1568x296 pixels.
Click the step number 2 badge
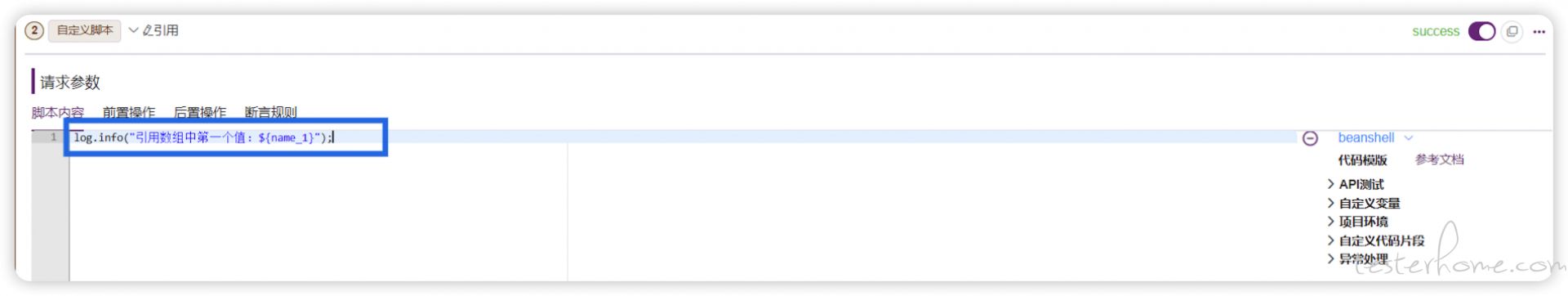click(x=33, y=30)
